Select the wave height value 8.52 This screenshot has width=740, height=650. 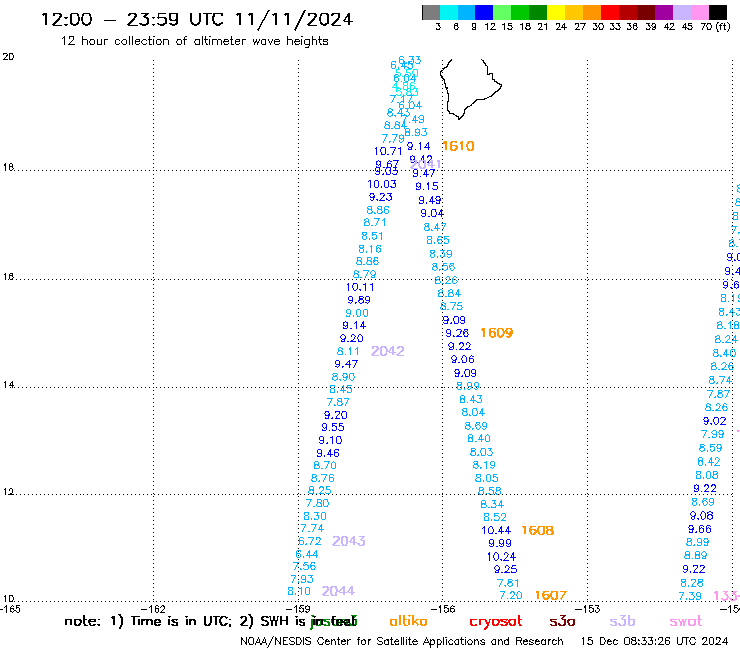click(x=495, y=517)
